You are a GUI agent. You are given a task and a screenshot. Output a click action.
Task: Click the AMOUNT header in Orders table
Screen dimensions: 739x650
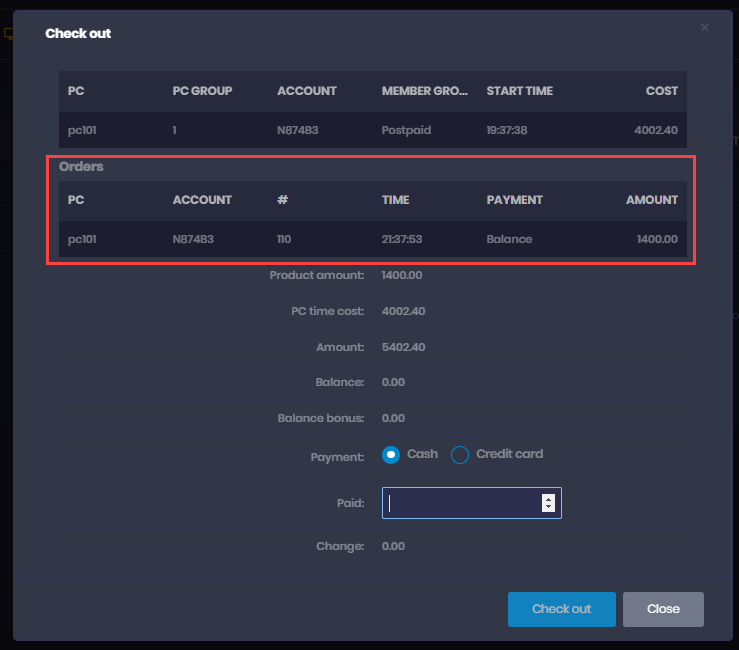[x=651, y=200]
